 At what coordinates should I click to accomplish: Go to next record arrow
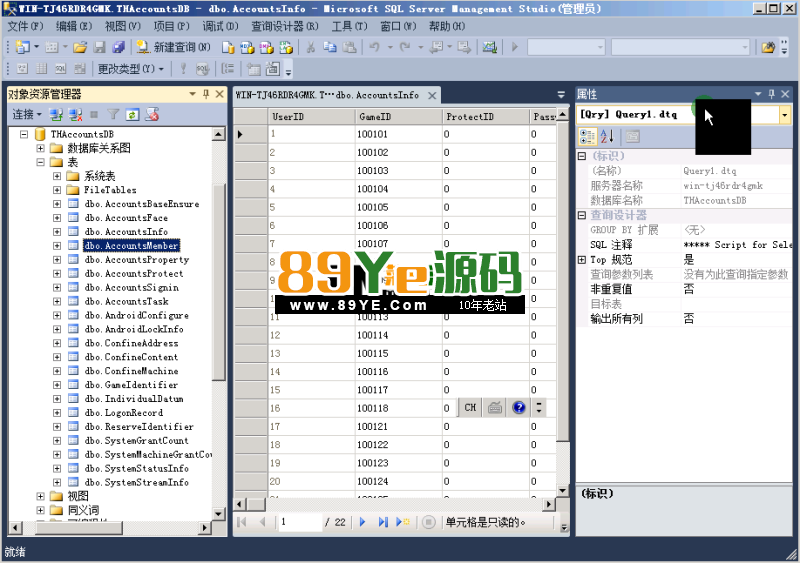363,522
